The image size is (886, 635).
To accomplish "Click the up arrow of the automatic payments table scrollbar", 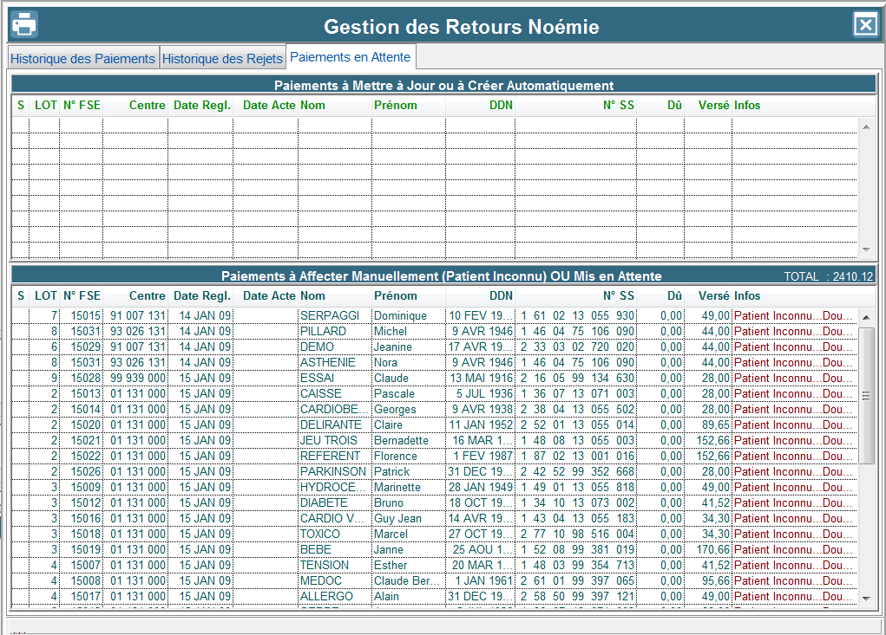I will (866, 125).
